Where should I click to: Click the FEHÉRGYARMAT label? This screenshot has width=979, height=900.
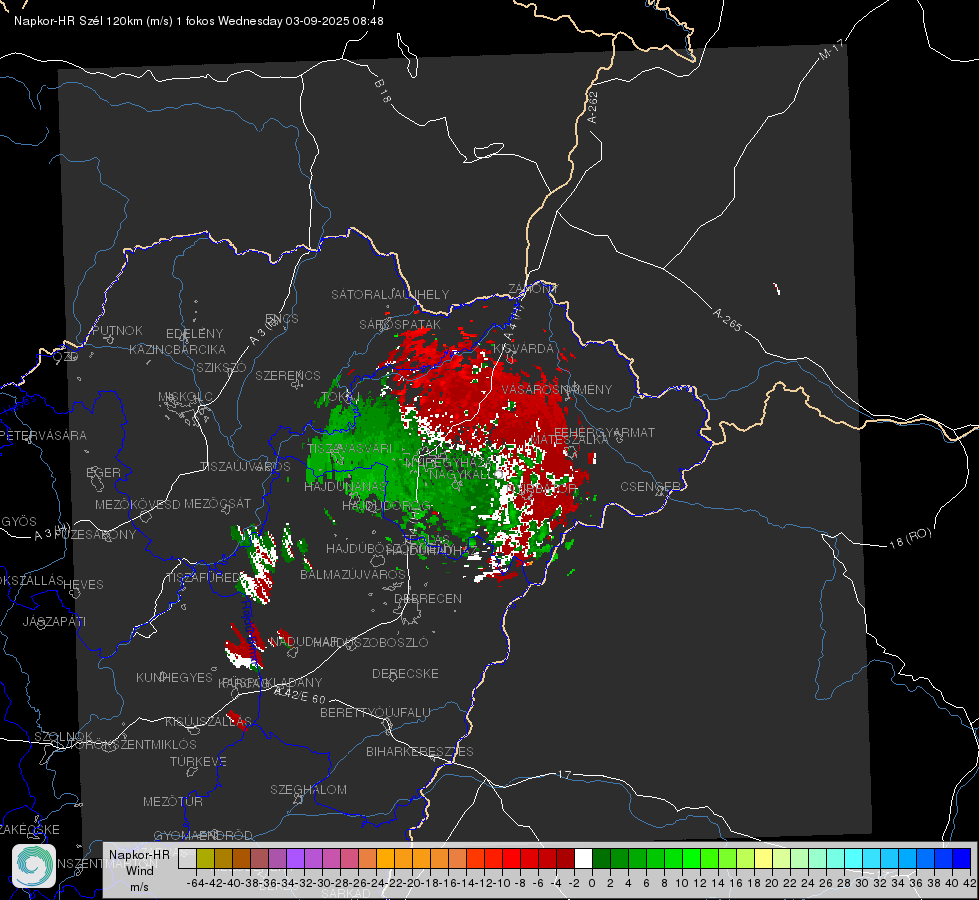point(604,432)
